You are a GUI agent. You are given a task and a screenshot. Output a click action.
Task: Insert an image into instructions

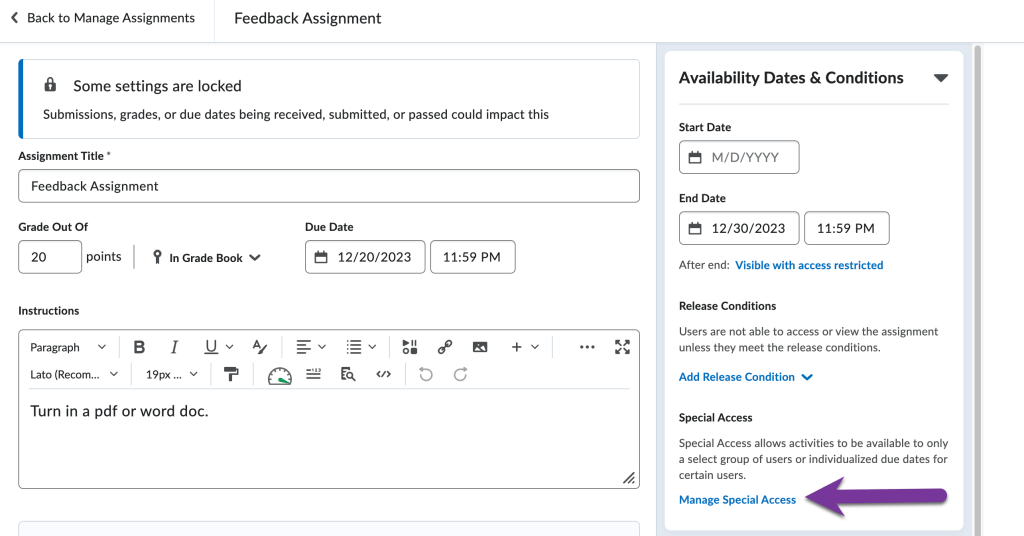[x=480, y=347]
